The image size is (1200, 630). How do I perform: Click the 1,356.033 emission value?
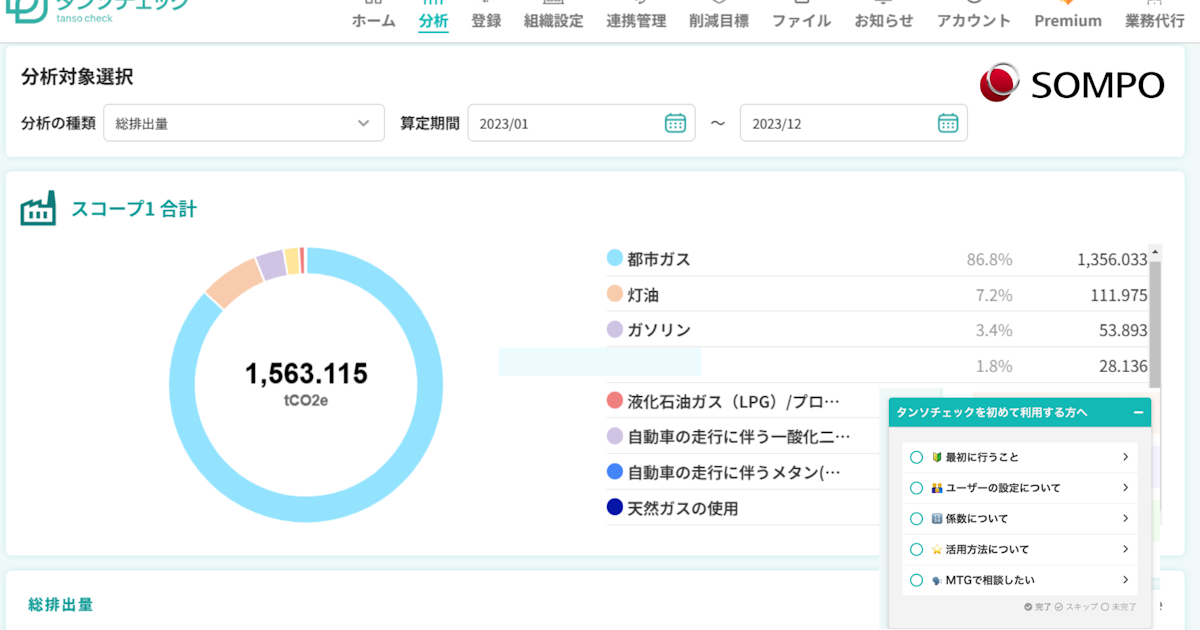point(1112,259)
